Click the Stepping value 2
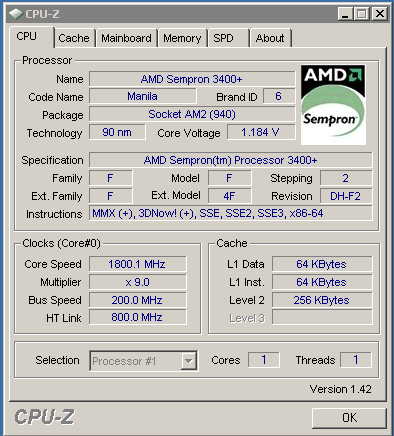The image size is (394, 436). (346, 178)
